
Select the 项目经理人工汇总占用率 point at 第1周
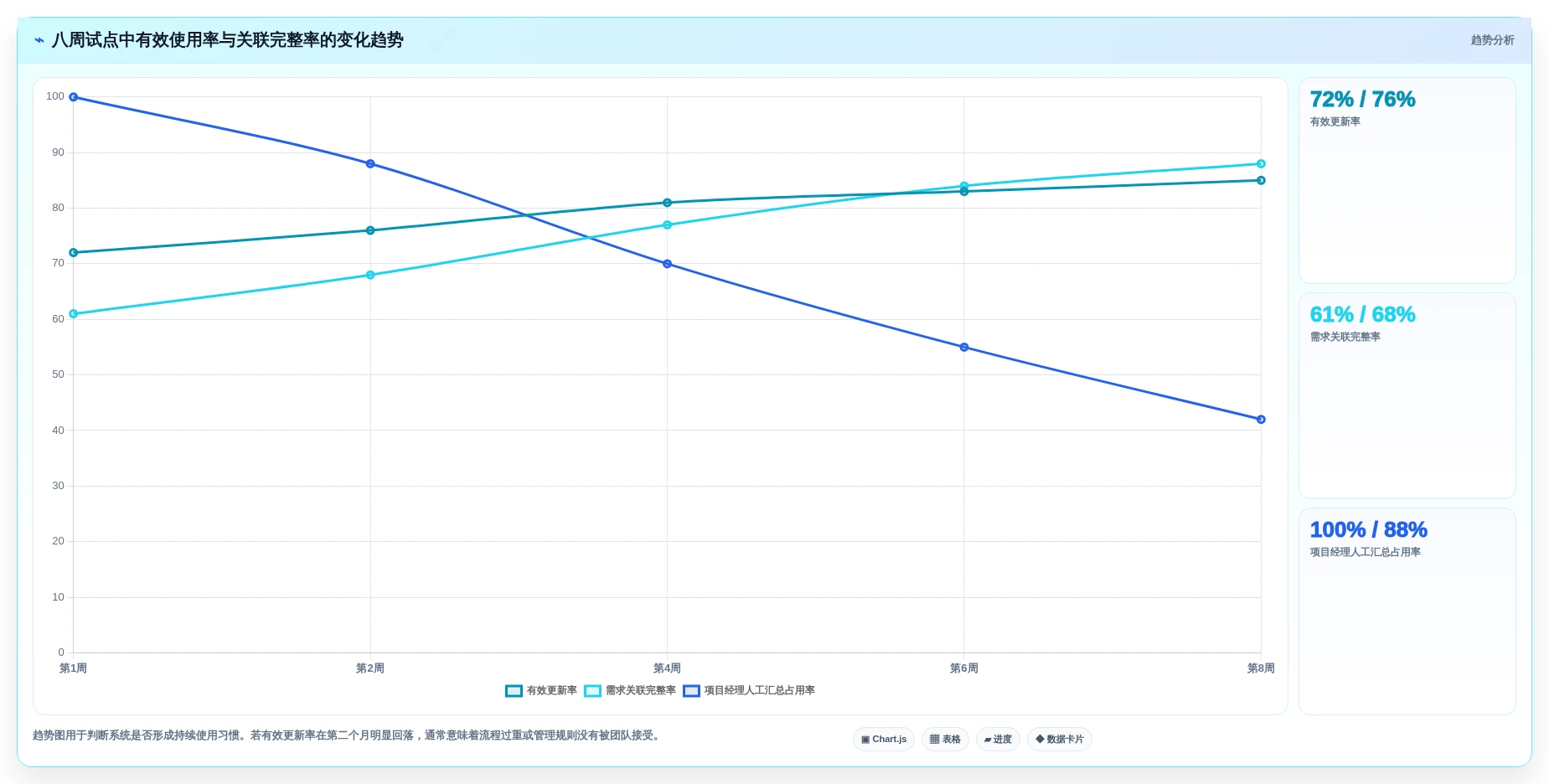tap(74, 97)
